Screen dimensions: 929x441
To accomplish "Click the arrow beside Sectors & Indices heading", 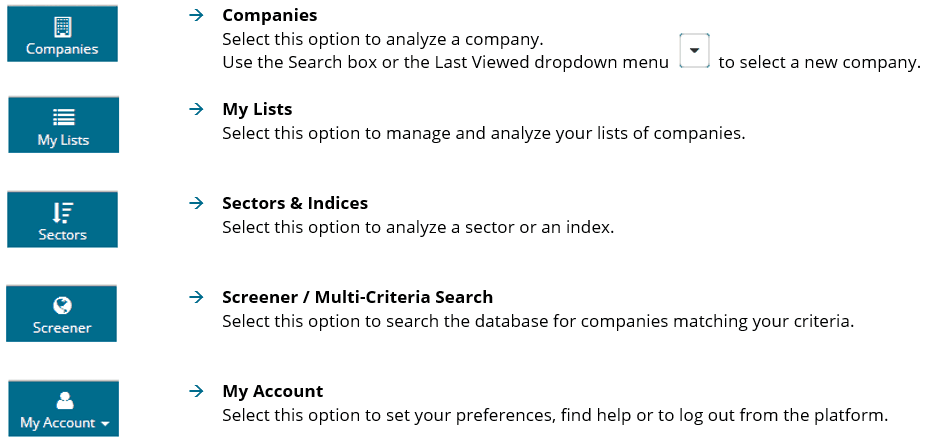I will 196,203.
